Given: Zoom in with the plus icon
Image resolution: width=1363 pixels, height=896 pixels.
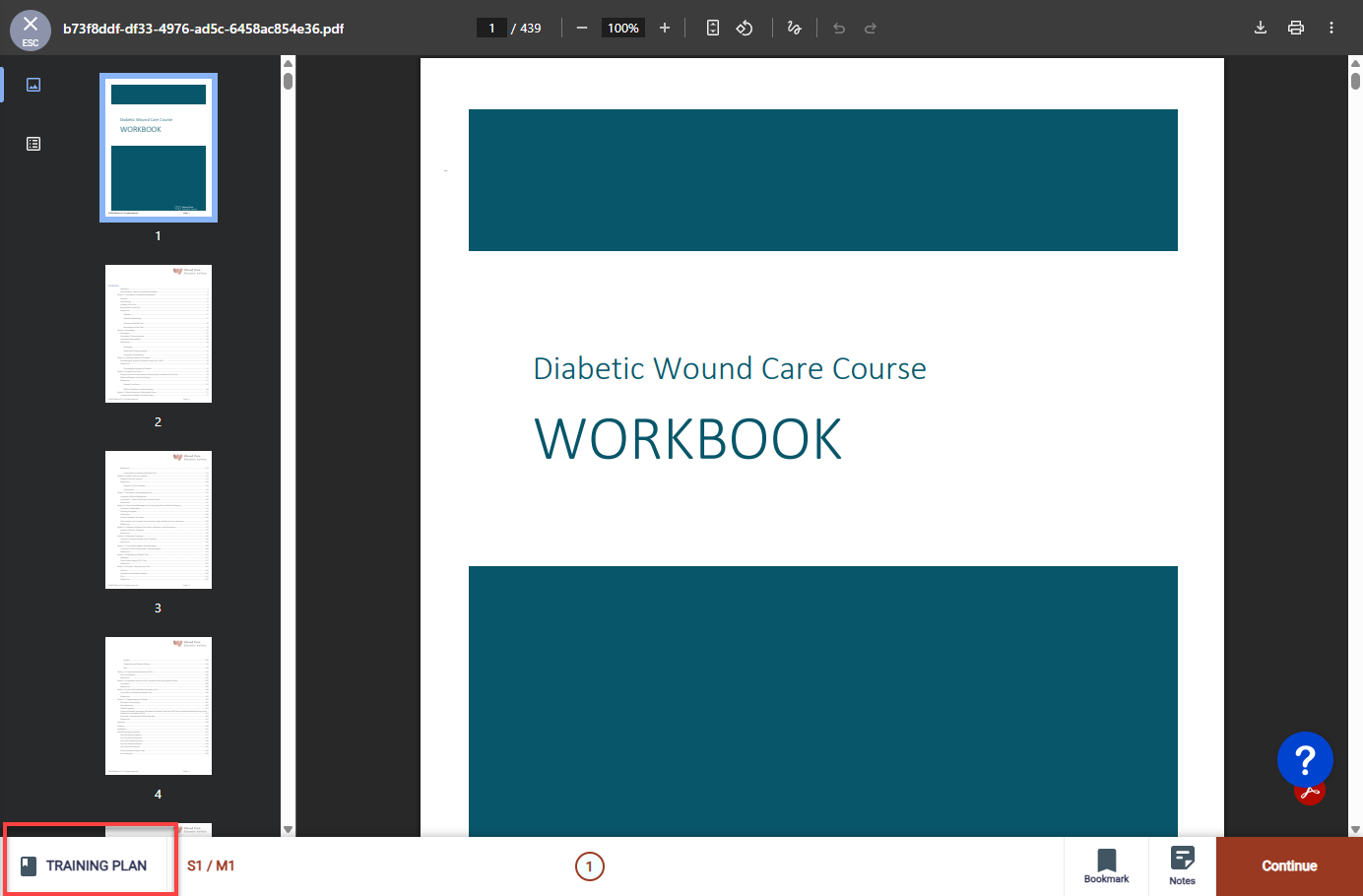Looking at the screenshot, I should click(665, 28).
